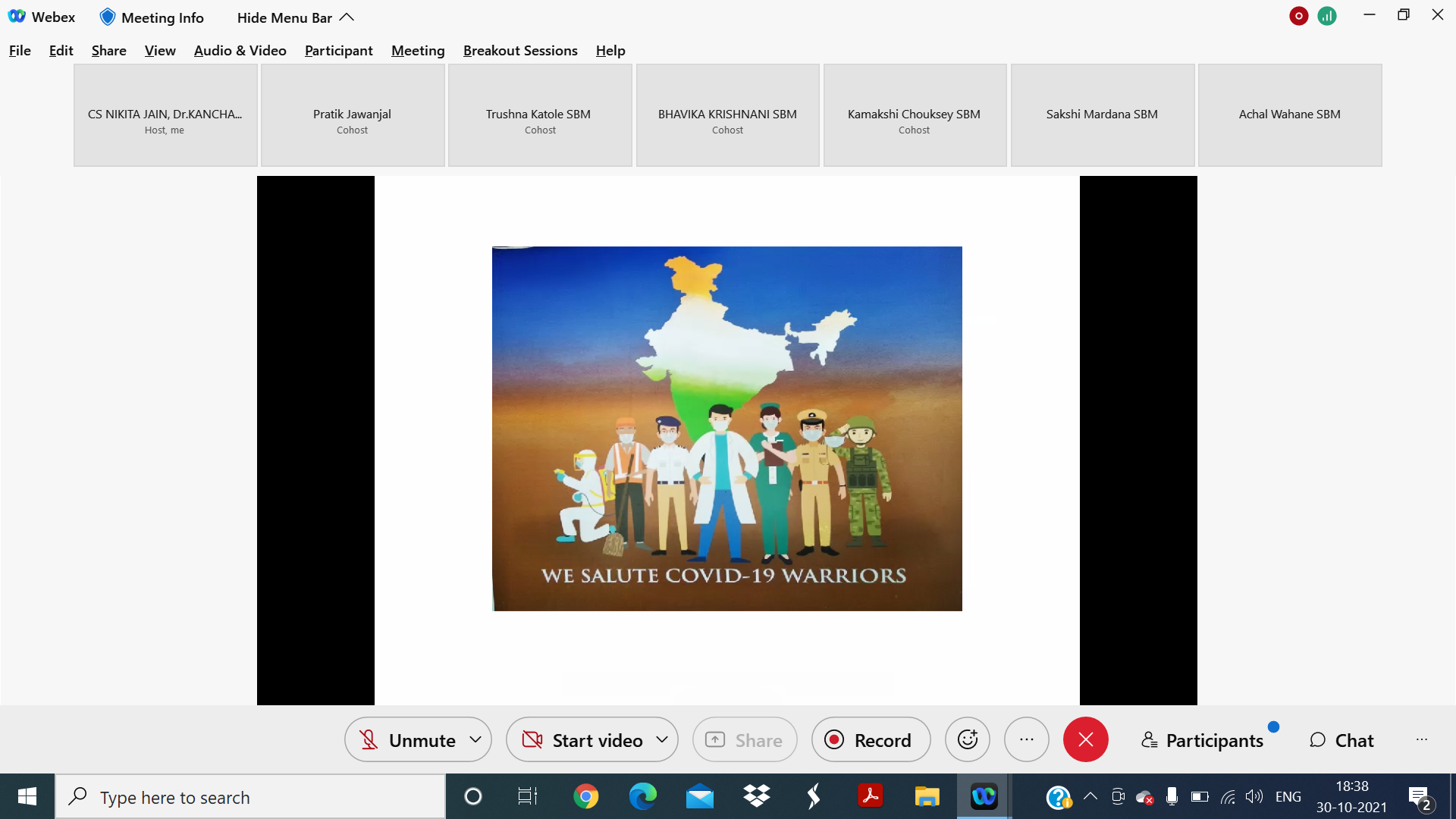Click the microphone tray icon

click(1172, 796)
